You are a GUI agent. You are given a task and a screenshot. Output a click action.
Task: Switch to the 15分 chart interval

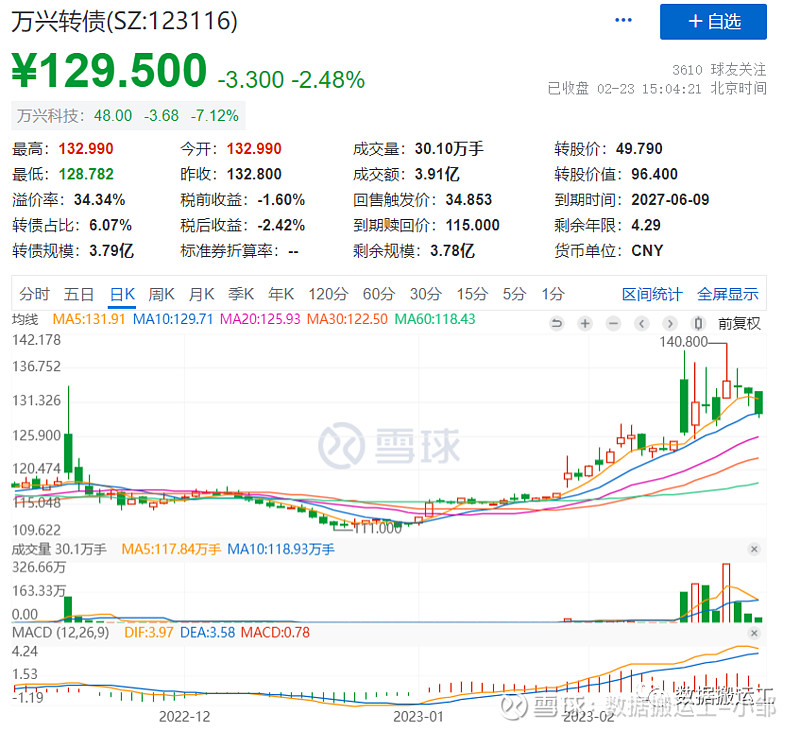pos(472,294)
